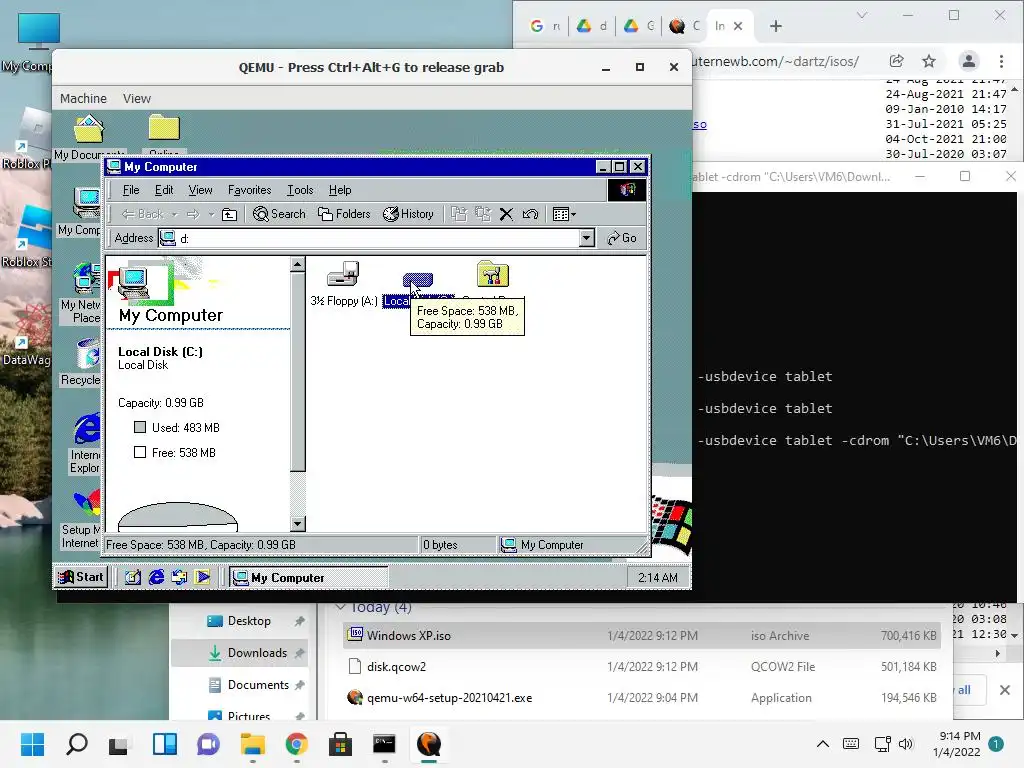Open the Back history dropdown arrow
Image resolution: width=1024 pixels, height=768 pixels.
click(174, 214)
